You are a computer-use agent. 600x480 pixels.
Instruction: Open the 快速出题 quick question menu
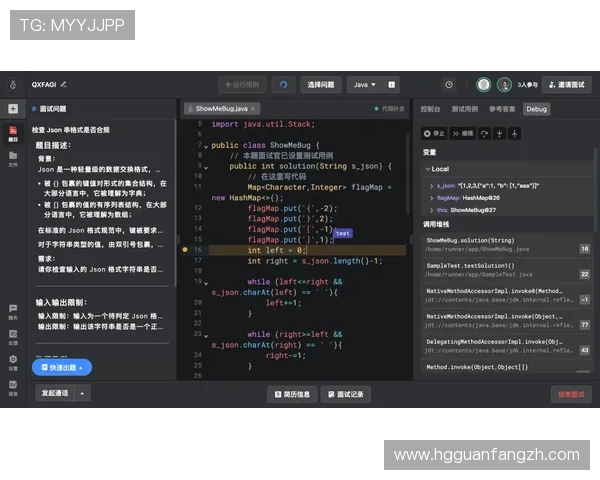pyautogui.click(x=62, y=367)
